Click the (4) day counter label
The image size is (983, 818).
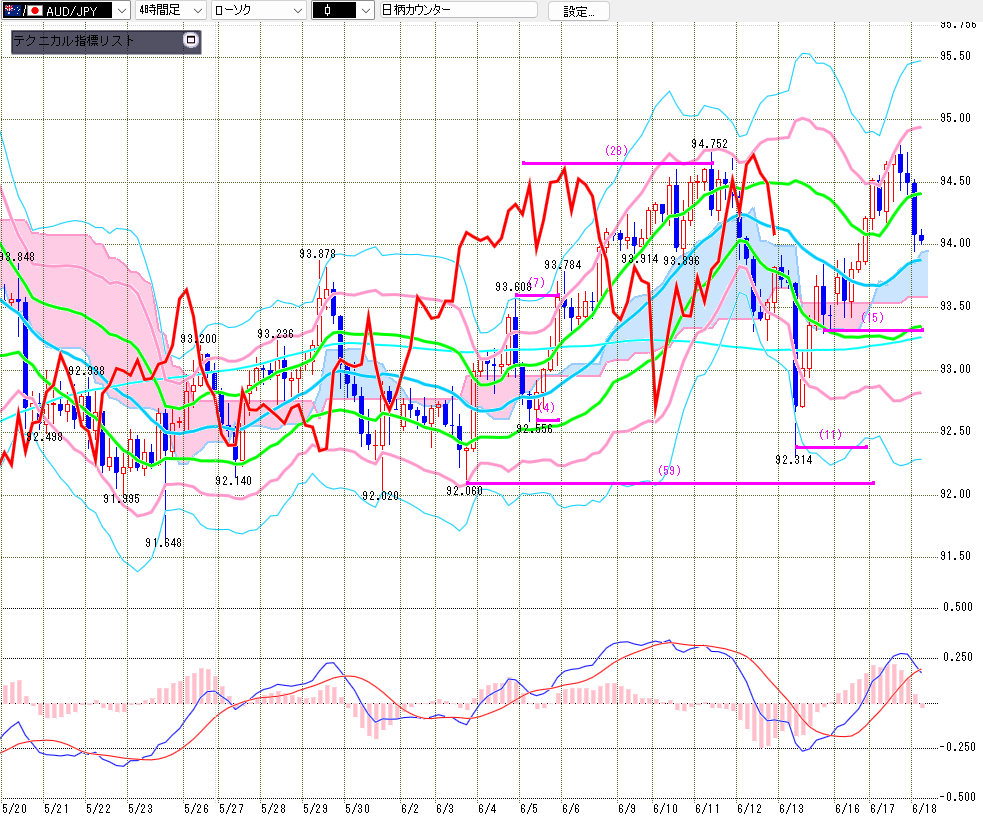pos(547,407)
